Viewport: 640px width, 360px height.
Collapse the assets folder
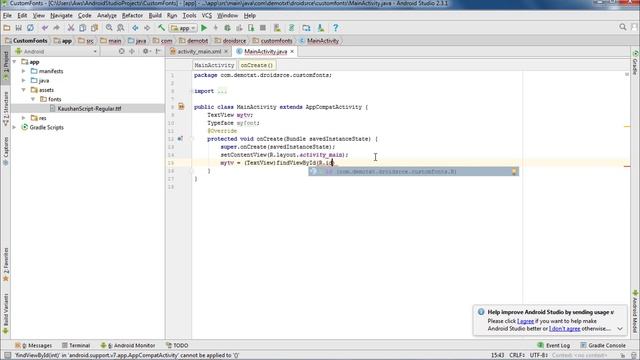point(24,90)
